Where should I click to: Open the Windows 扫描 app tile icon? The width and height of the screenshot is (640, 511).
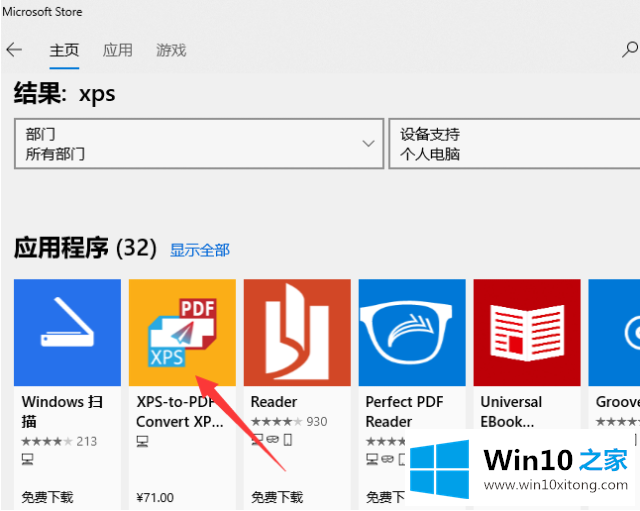click(x=67, y=333)
